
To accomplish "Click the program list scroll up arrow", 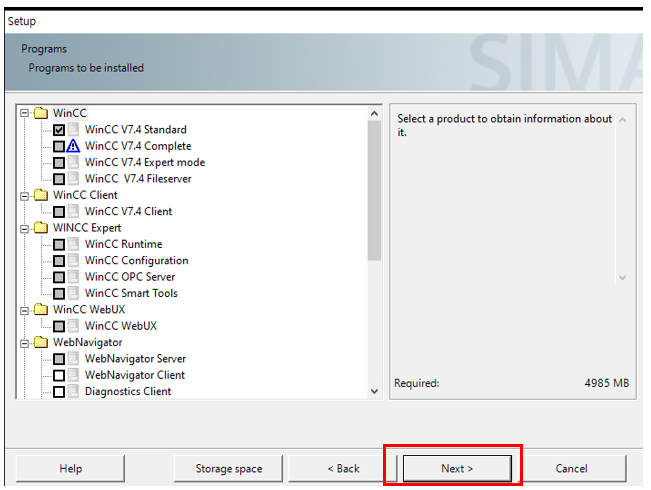I will (x=374, y=113).
